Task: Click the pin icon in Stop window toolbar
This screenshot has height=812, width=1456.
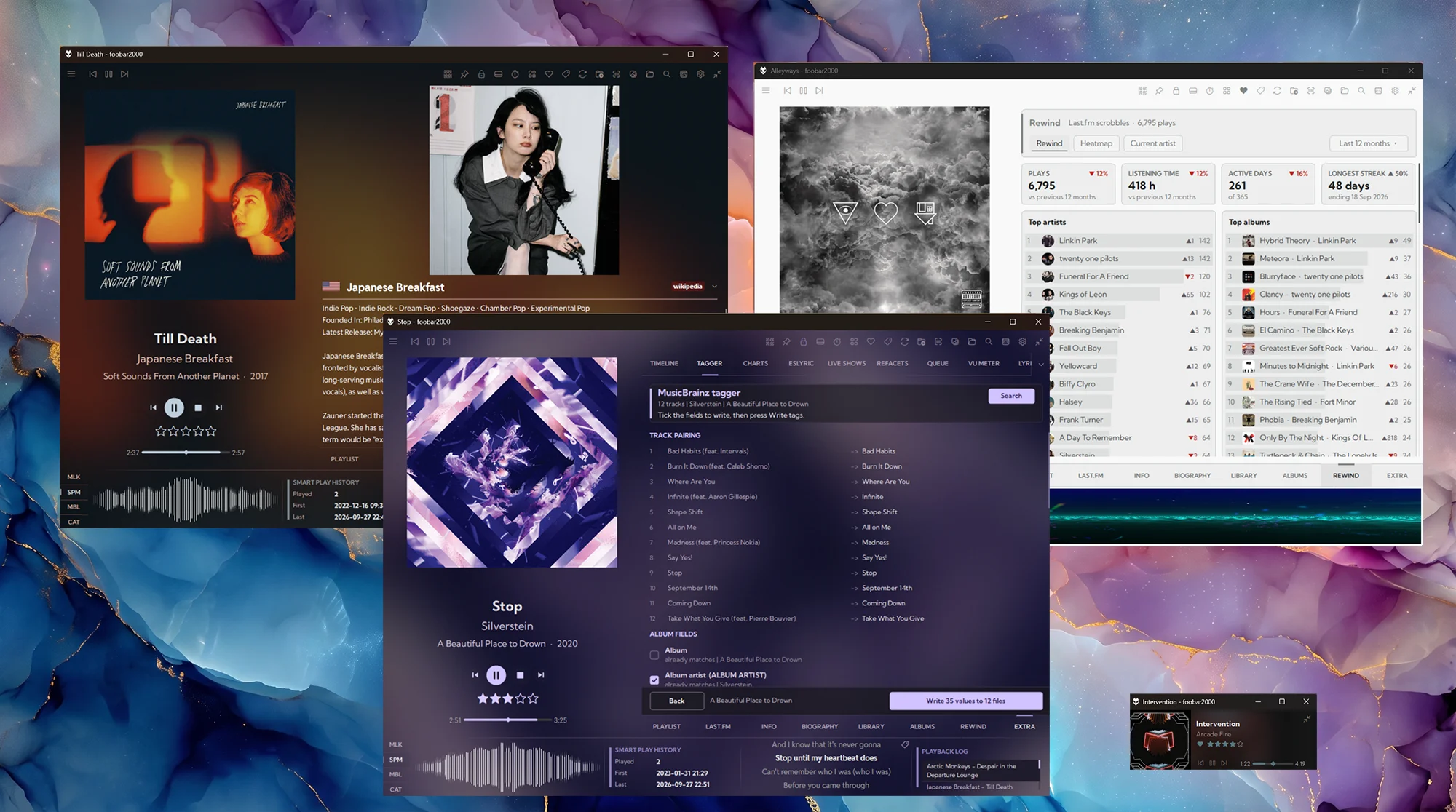Action: point(786,342)
